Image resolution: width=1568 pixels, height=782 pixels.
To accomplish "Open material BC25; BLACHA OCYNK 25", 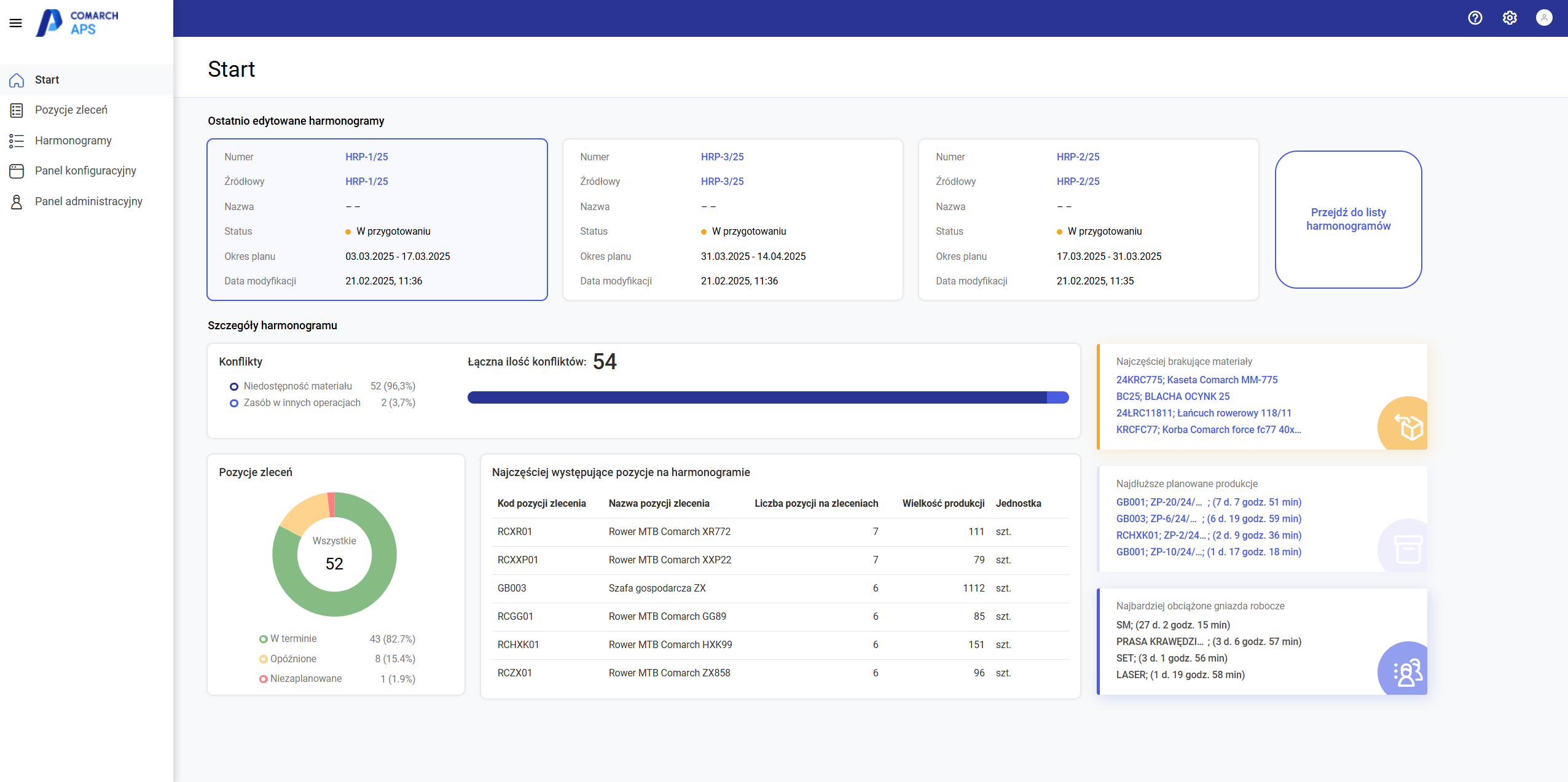I will [x=1173, y=396].
